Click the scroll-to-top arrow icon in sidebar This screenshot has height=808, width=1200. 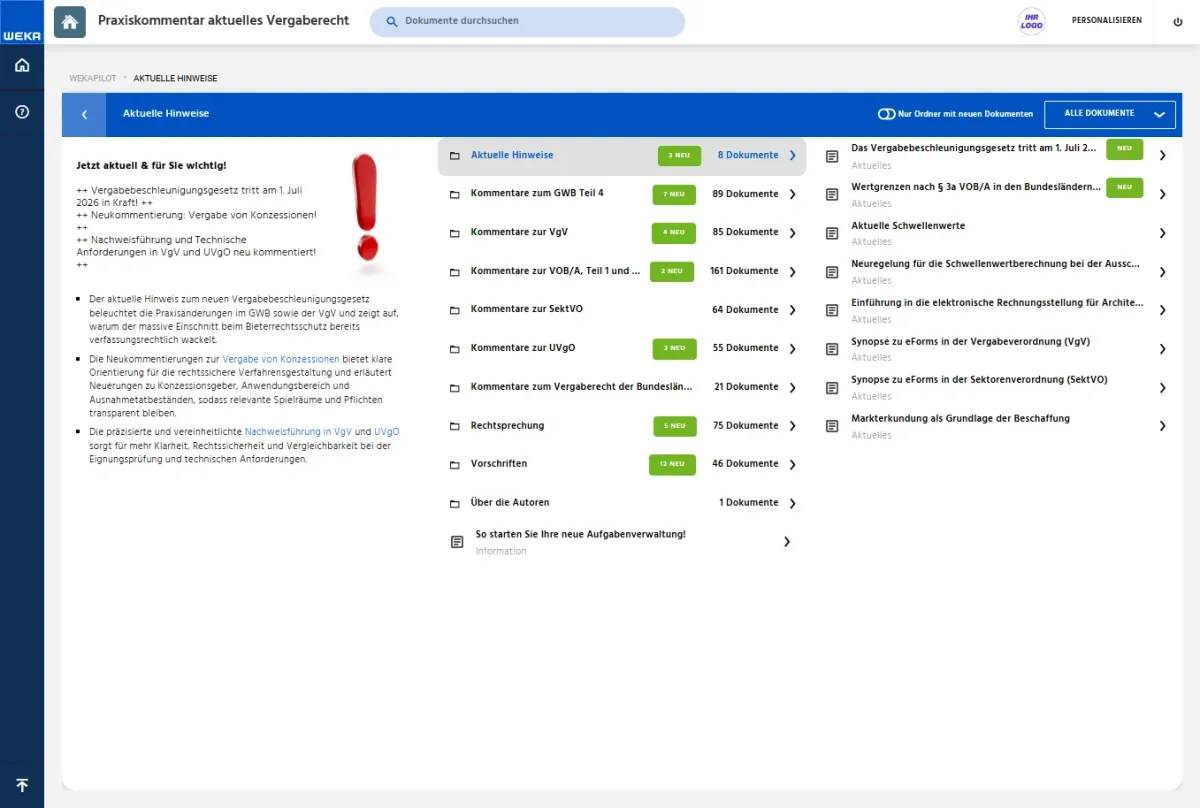[22, 785]
